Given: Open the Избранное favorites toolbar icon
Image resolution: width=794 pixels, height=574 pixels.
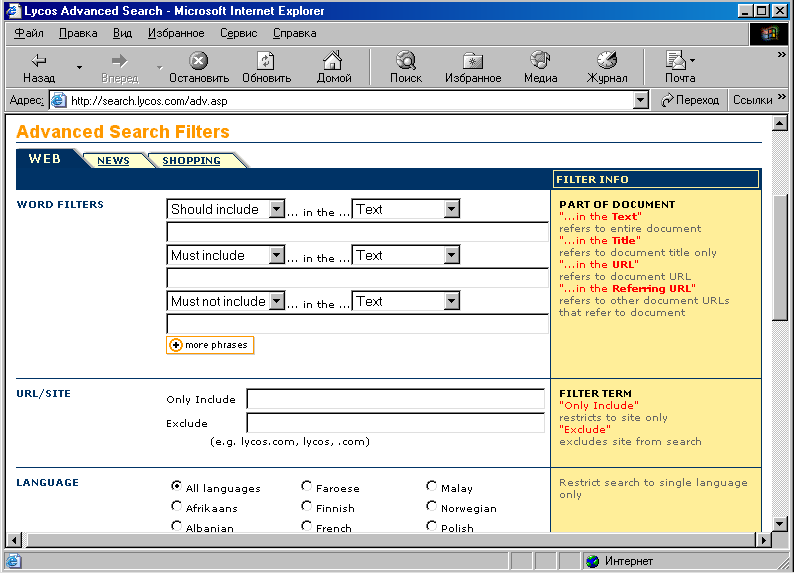Looking at the screenshot, I should tap(473, 61).
